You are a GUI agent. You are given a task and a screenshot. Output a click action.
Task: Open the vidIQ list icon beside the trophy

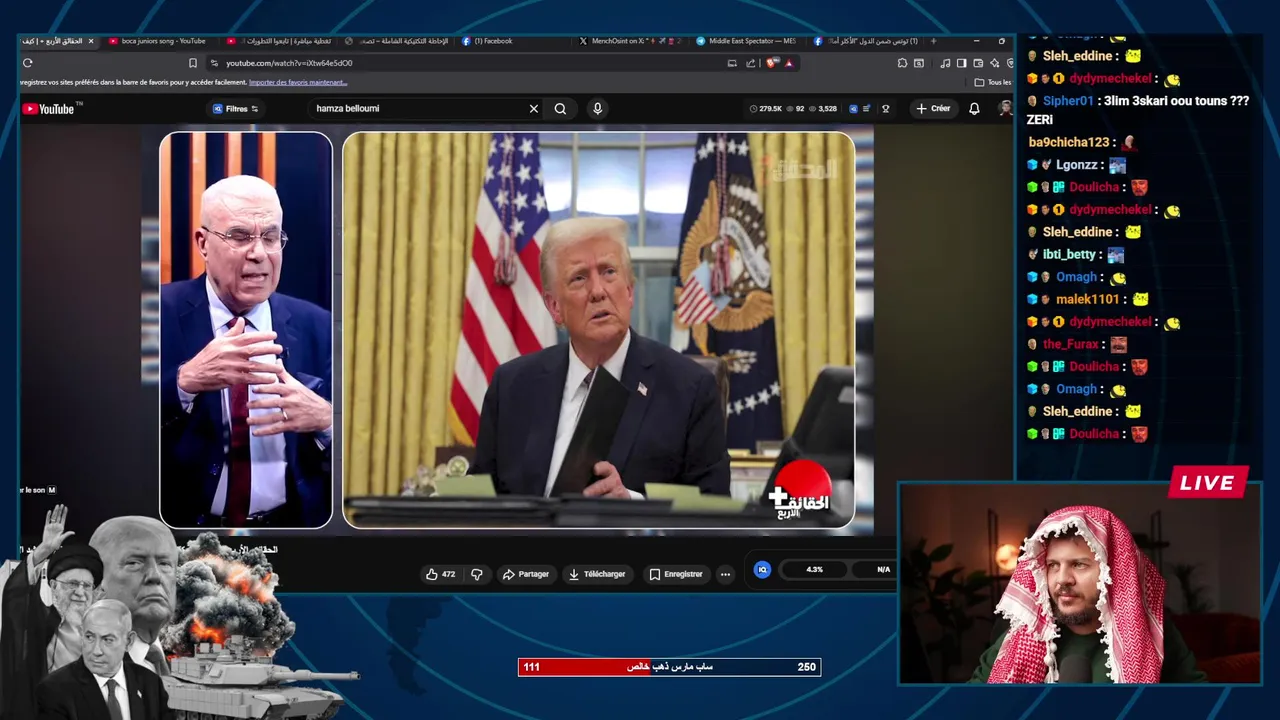coord(867,109)
